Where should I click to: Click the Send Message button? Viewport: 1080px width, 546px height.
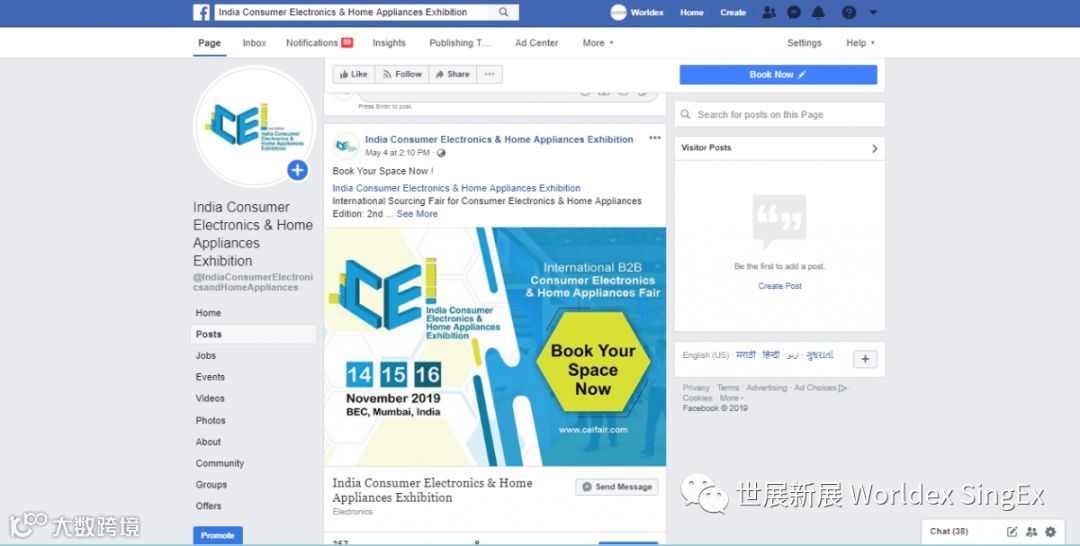(x=617, y=487)
